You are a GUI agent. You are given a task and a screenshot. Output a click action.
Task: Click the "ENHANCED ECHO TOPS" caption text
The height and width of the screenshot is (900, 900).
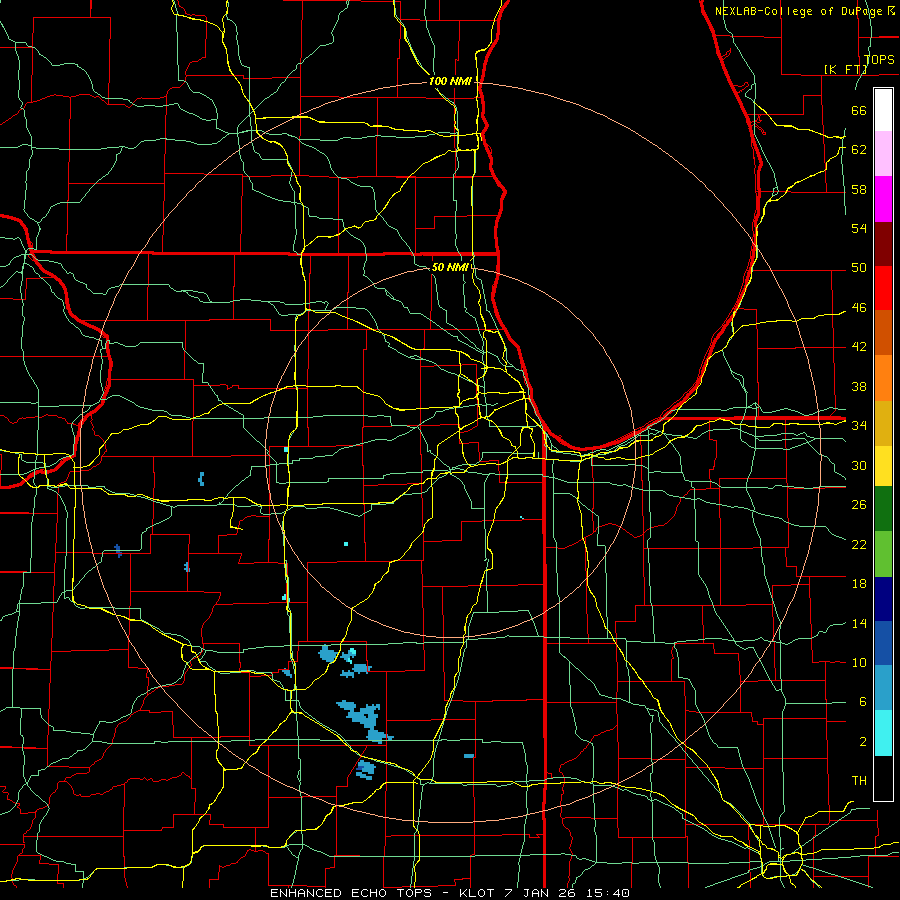351,893
